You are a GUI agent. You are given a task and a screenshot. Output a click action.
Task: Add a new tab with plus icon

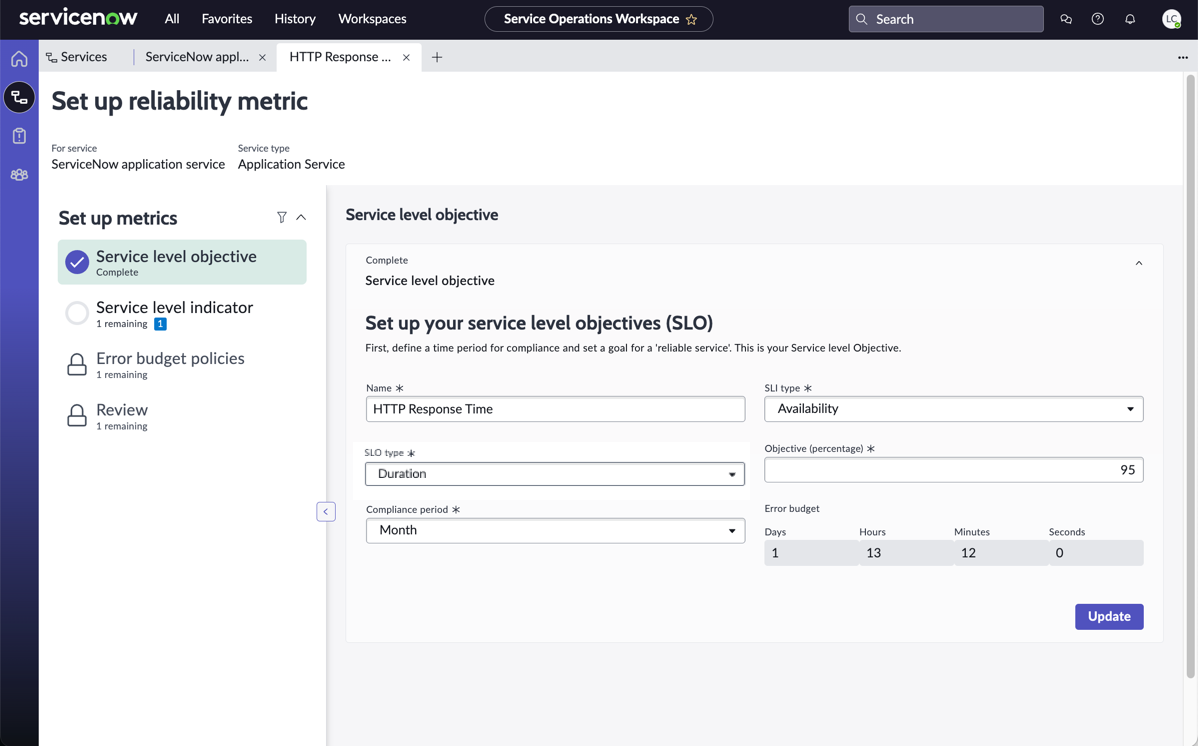tap(437, 57)
